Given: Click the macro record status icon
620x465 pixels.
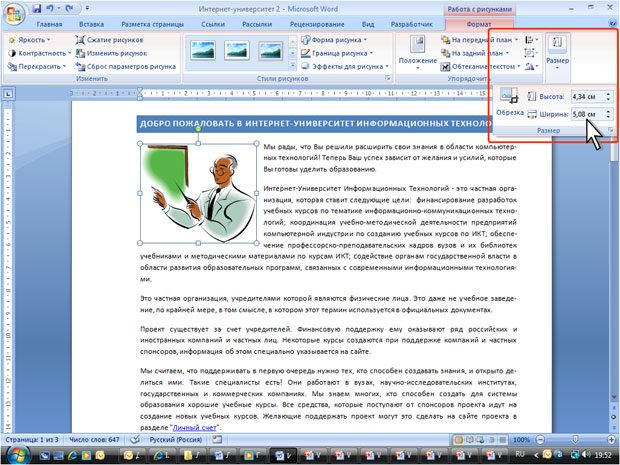Looking at the screenshot, I should coord(217,439).
